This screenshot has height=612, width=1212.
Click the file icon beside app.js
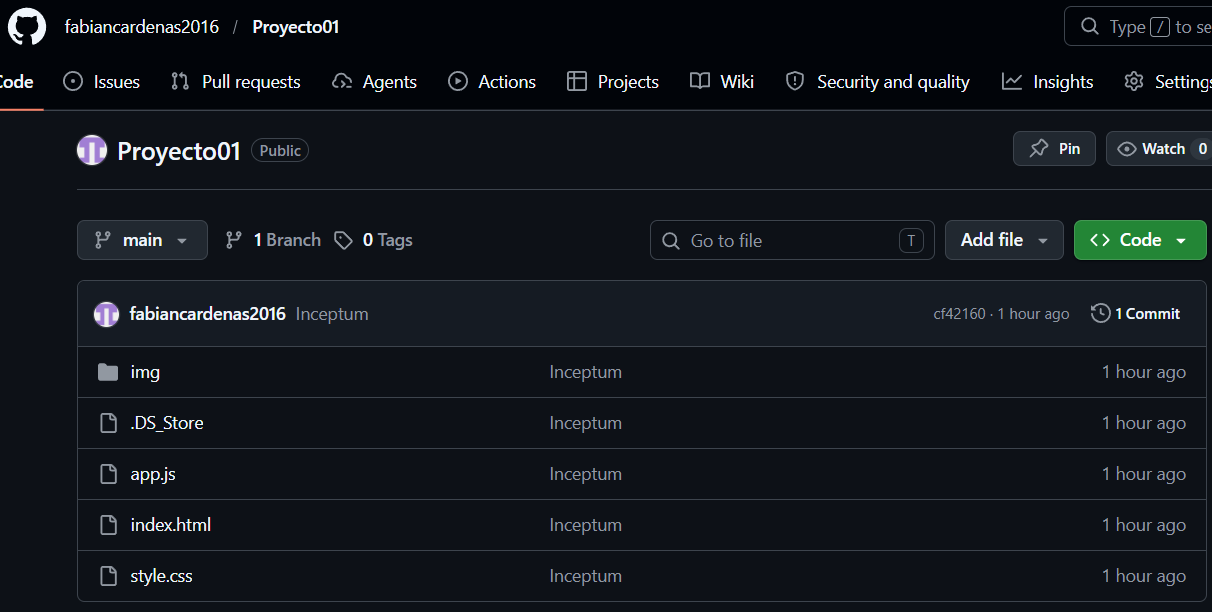click(x=108, y=474)
